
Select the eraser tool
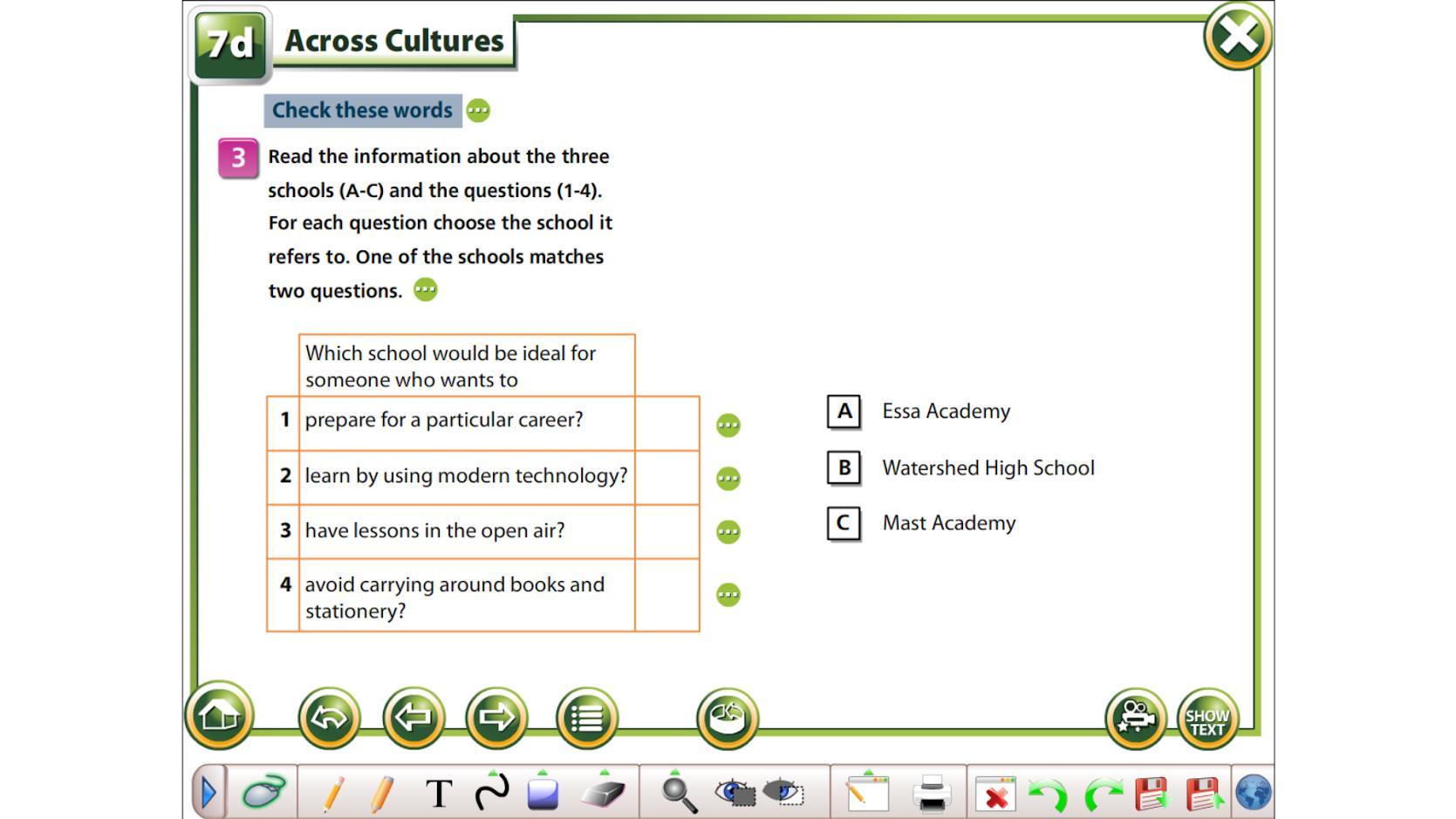coord(603,792)
